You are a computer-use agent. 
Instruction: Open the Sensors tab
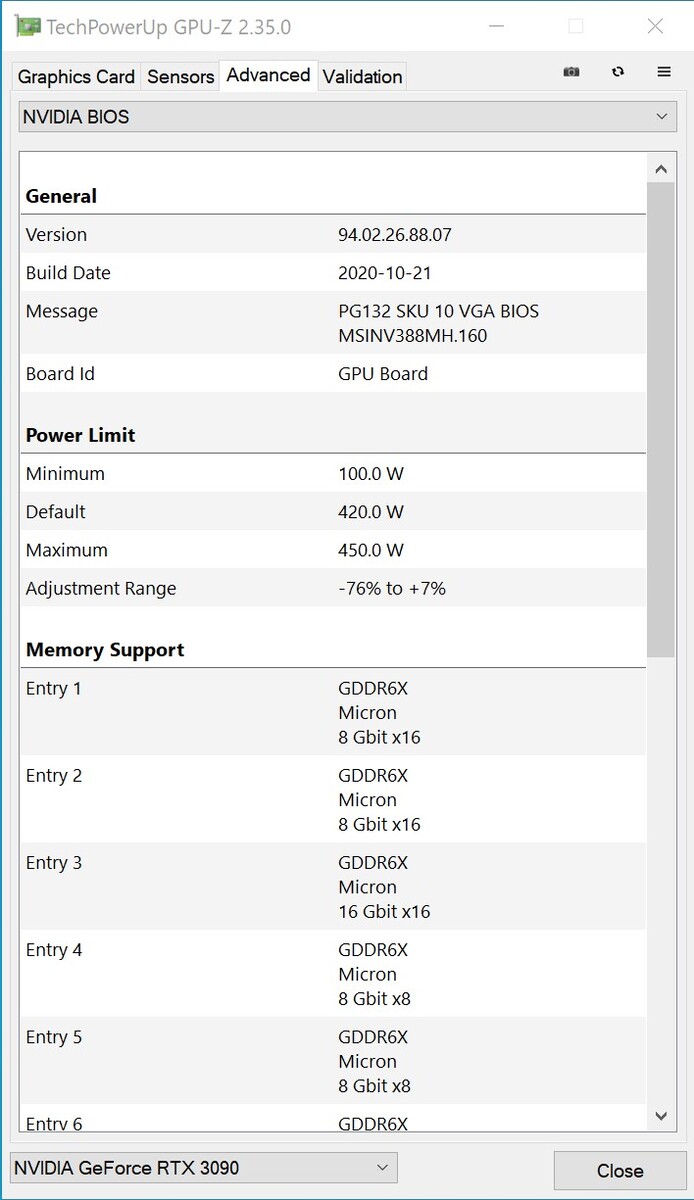[x=181, y=77]
